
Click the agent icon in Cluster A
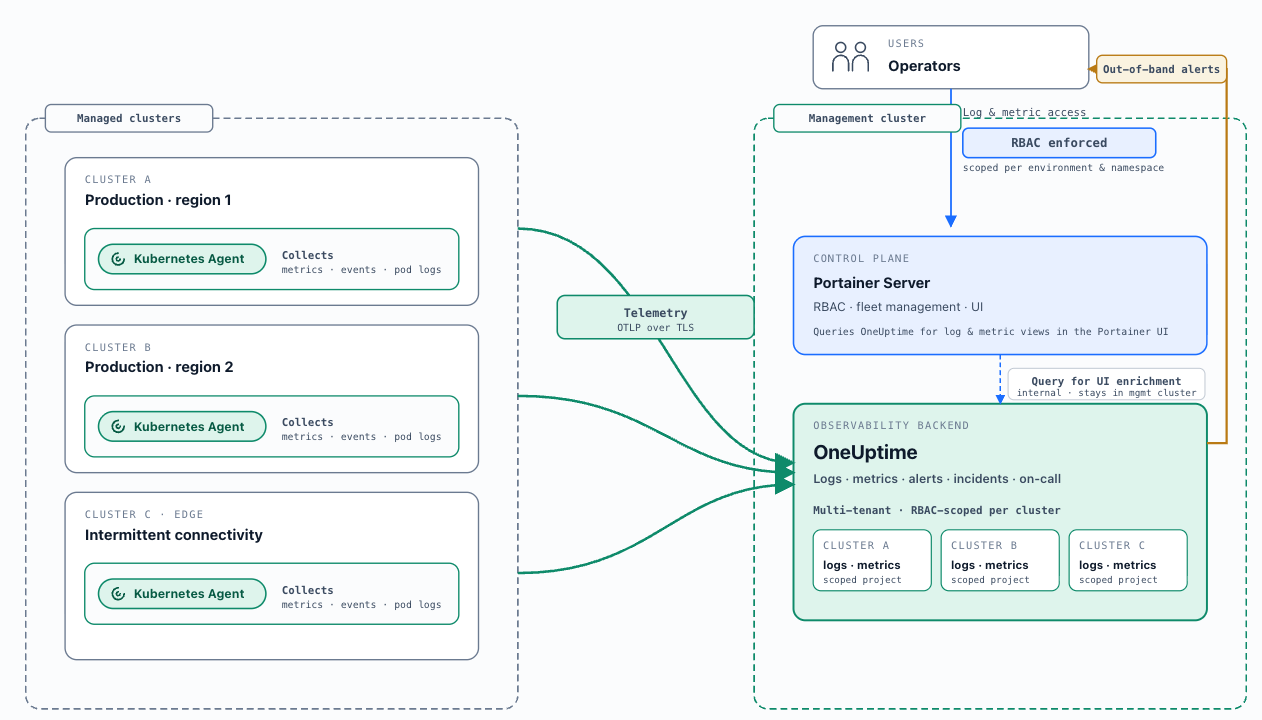[118, 259]
